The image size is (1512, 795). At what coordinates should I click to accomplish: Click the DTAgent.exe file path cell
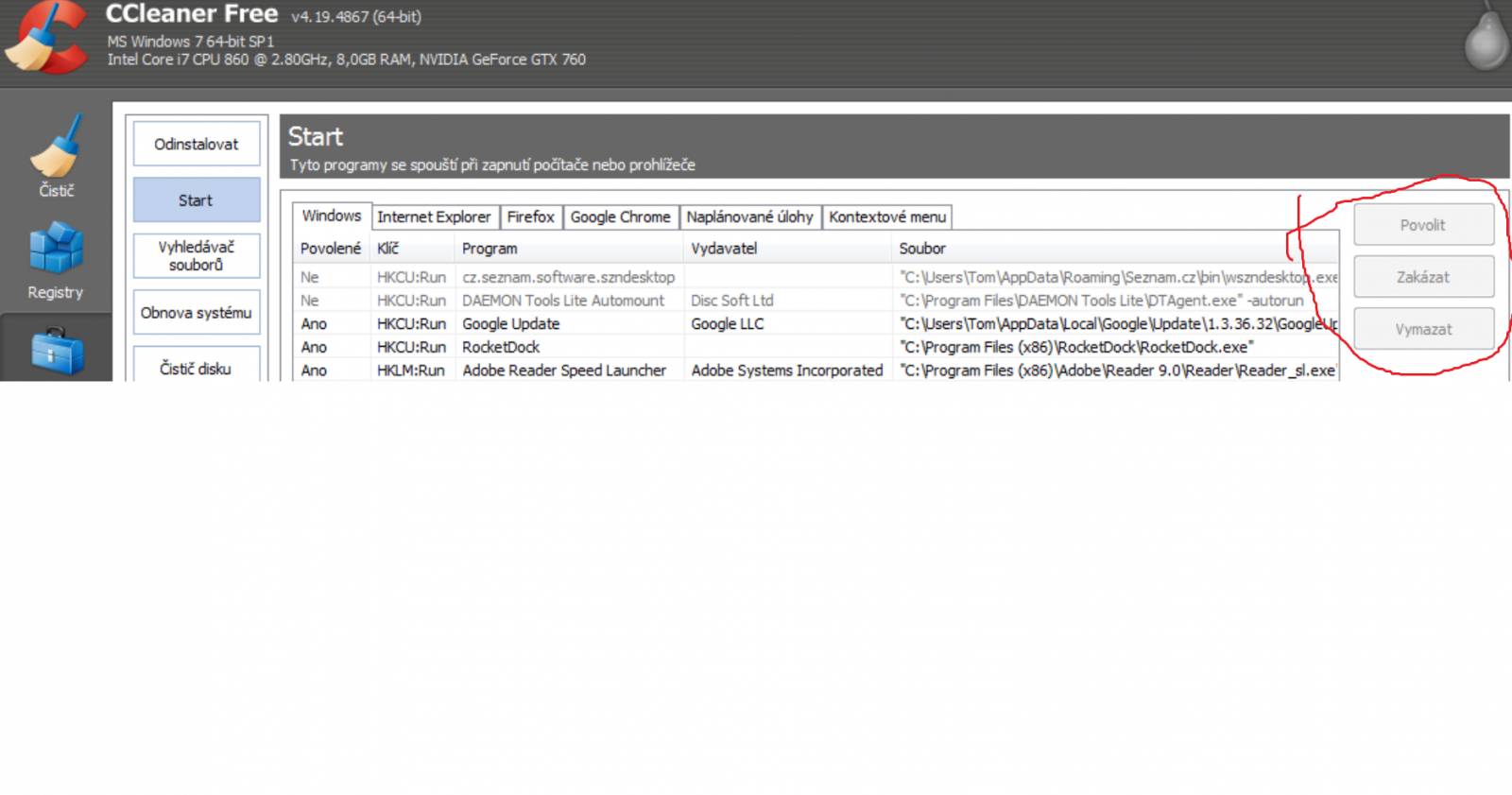tap(1102, 301)
